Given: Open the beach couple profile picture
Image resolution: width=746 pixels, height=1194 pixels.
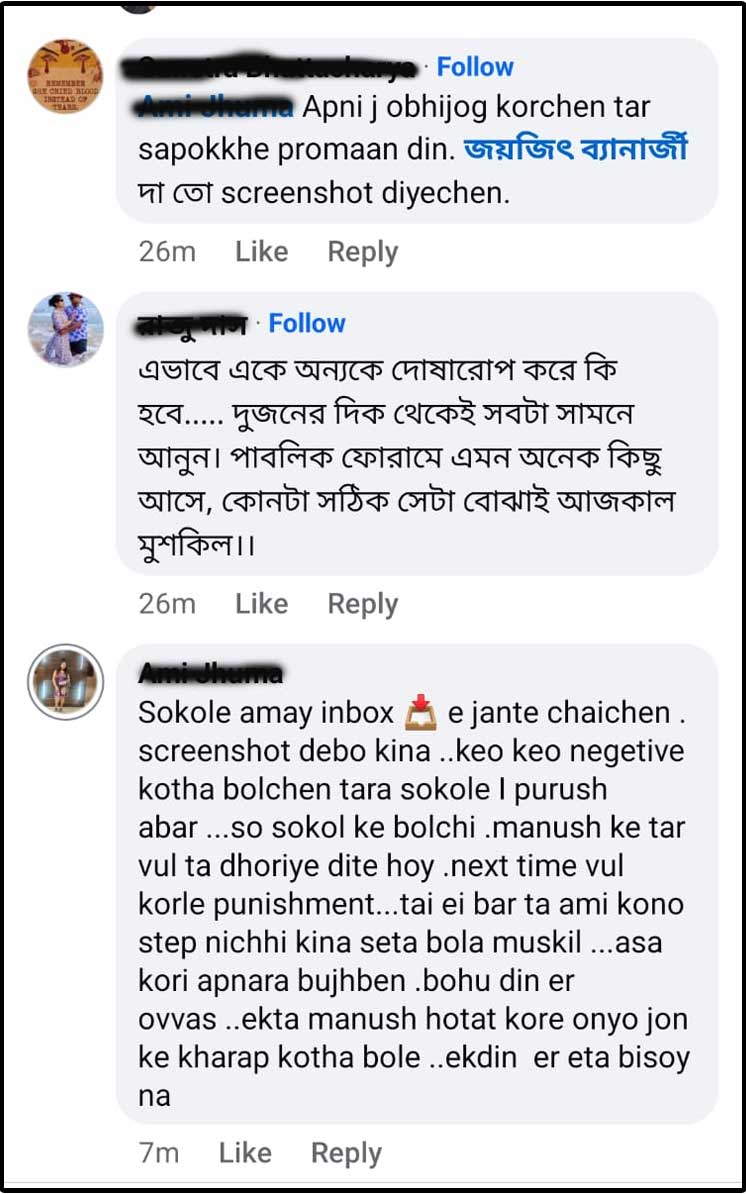Looking at the screenshot, I should (x=65, y=329).
